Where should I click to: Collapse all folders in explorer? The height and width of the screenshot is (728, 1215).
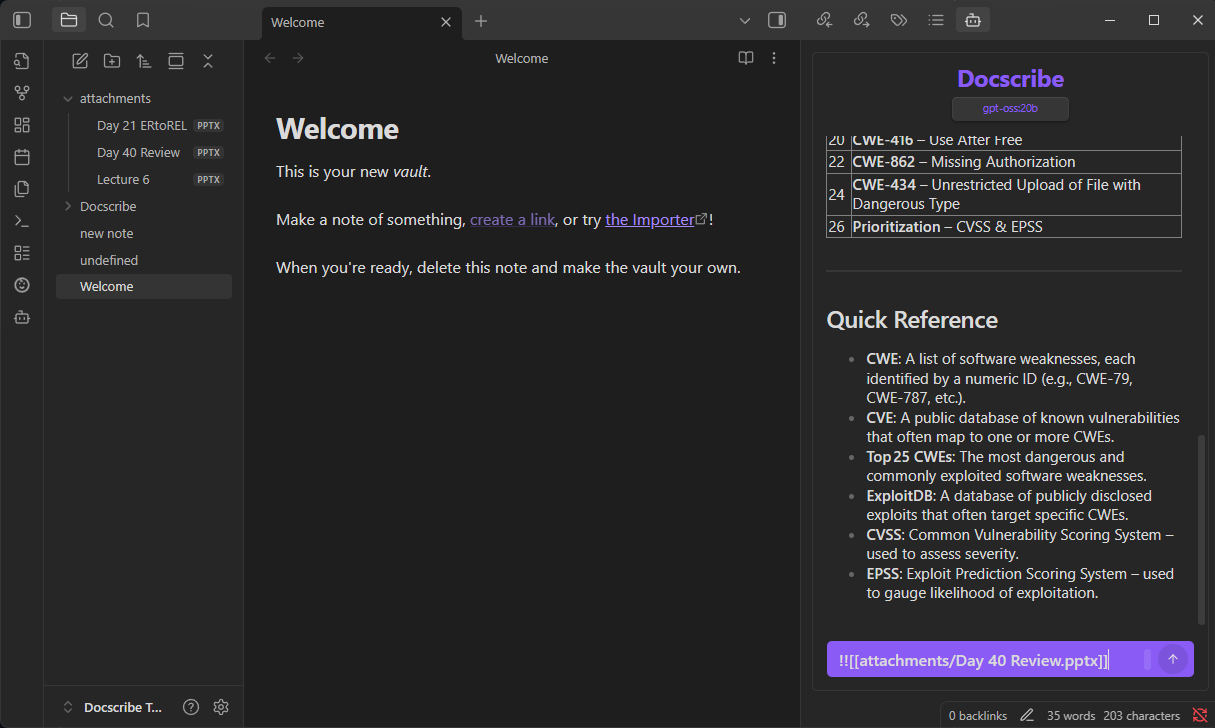[x=208, y=61]
